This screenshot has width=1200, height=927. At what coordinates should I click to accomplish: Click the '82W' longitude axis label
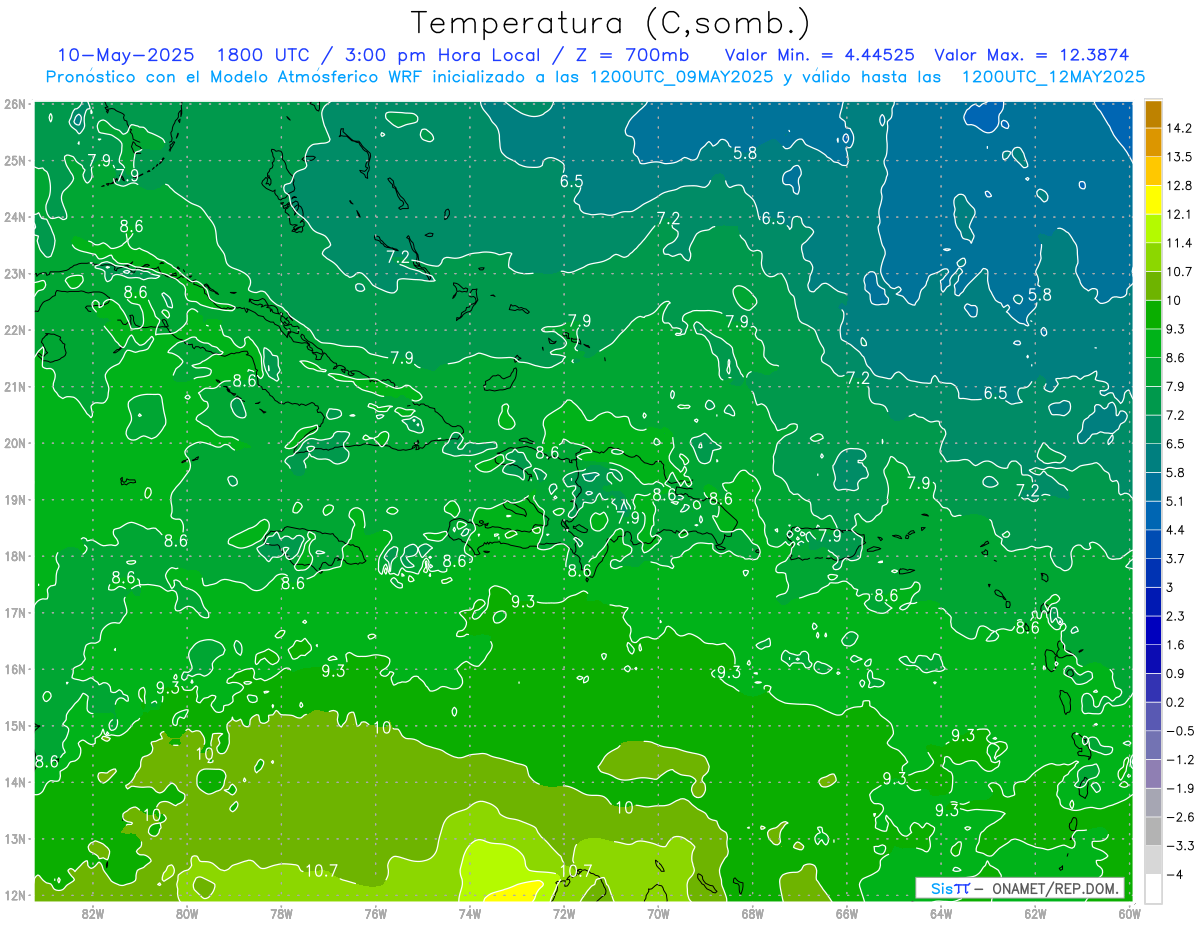tap(93, 913)
